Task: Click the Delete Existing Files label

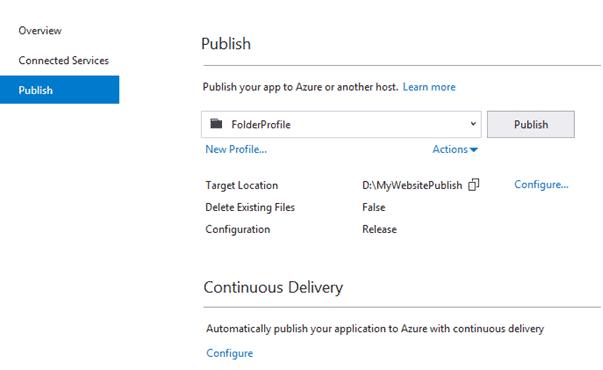Action: (250, 207)
